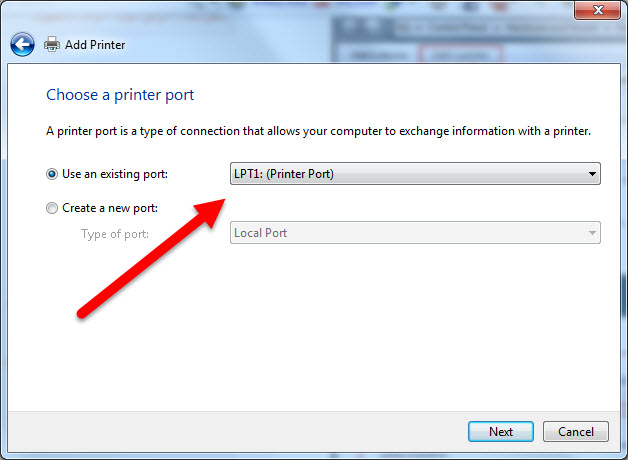Go back using the blue arrow button
628x460 pixels.
tap(22, 44)
